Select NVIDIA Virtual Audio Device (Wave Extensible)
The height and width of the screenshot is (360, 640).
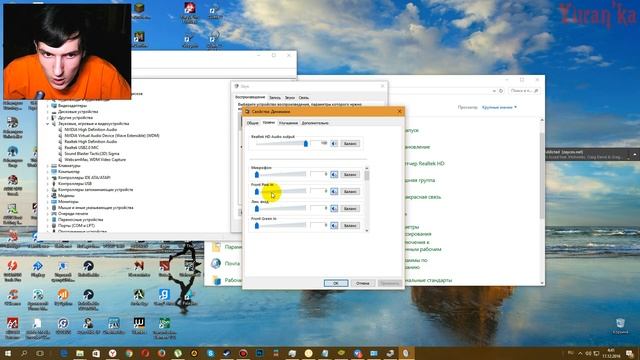(112, 136)
